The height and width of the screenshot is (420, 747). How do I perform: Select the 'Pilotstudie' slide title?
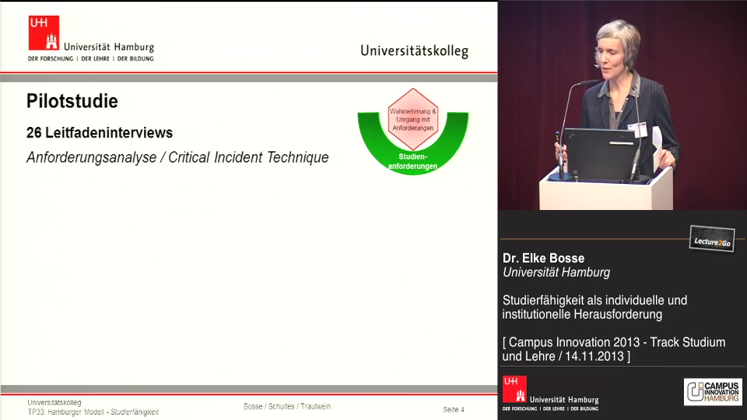(x=72, y=101)
